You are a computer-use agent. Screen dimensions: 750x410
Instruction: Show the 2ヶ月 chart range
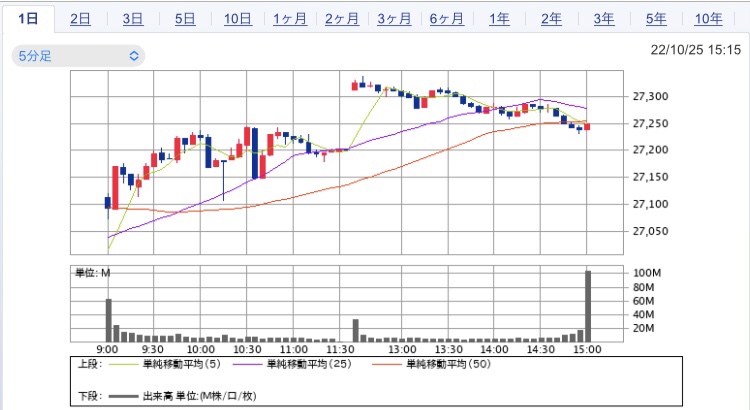342,19
